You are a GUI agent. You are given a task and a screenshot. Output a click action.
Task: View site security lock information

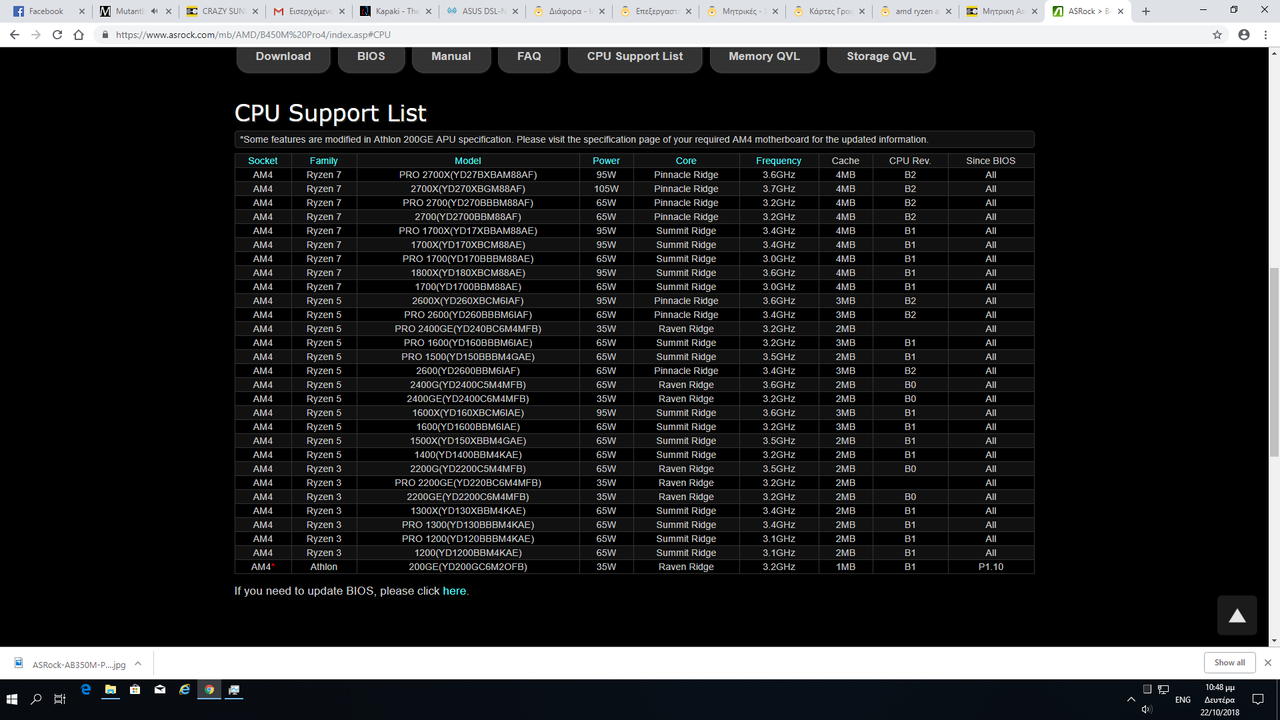(x=105, y=34)
